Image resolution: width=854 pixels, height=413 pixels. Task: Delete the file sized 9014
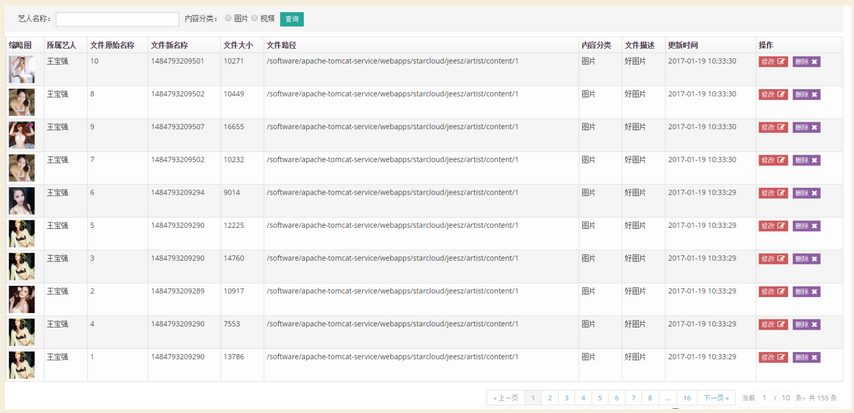[807, 193]
